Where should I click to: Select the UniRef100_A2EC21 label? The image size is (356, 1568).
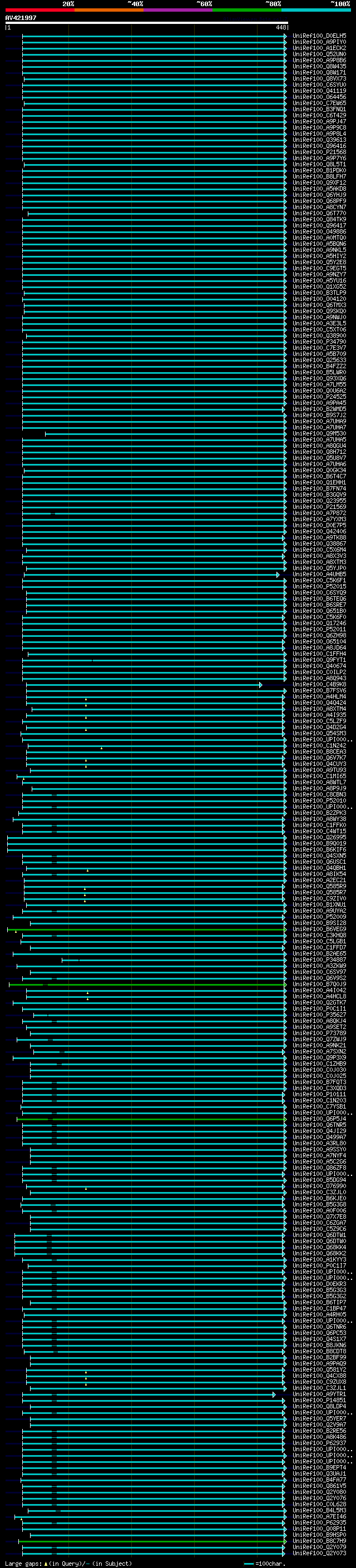click(319, 881)
